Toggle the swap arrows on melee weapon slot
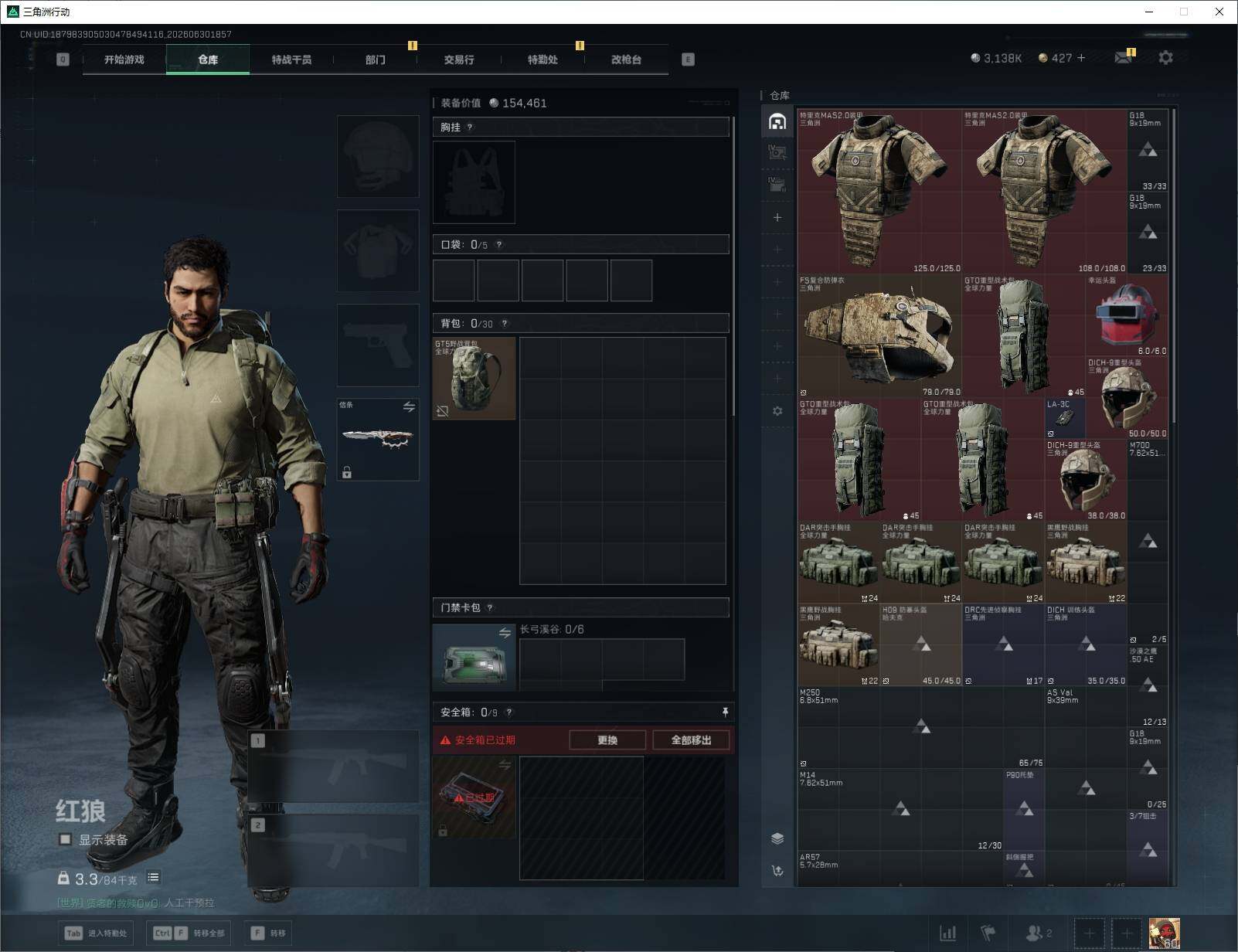Screen dimensions: 1238x952 [409, 407]
